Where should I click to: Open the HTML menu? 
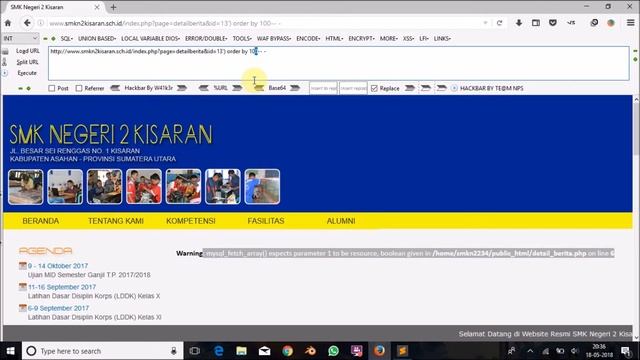coord(334,38)
